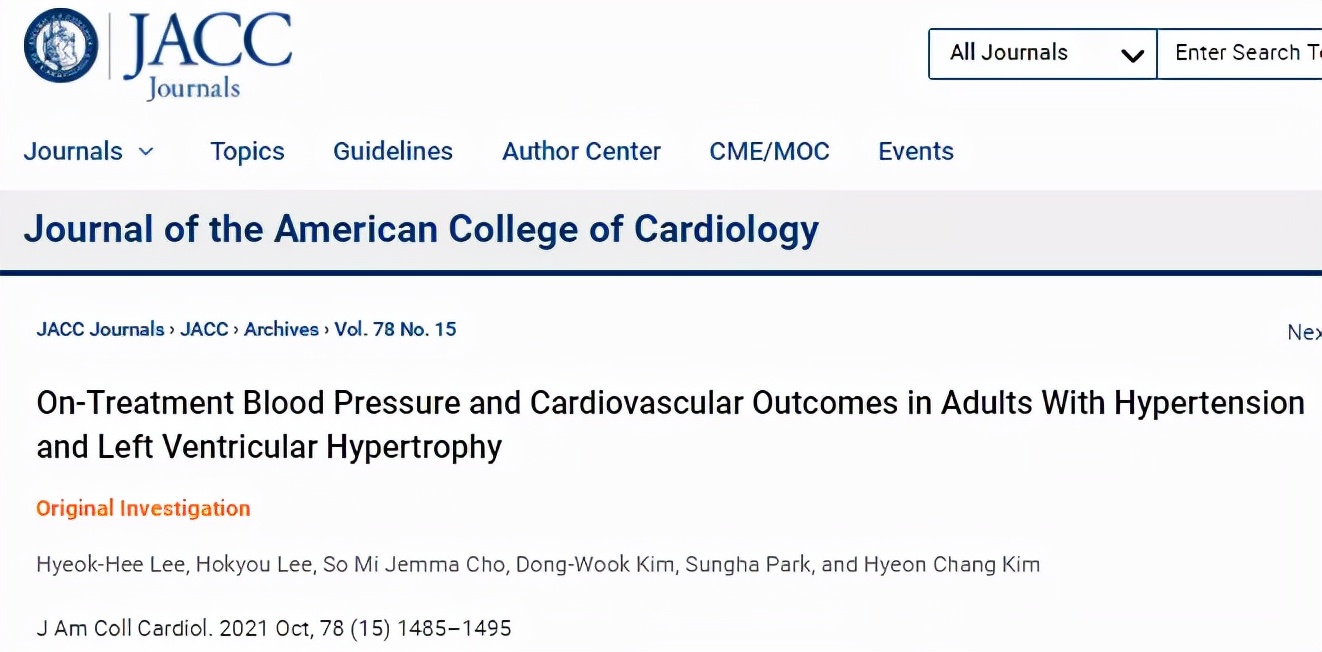This screenshot has height=652, width=1322.
Task: Open the Events navigation item
Action: (x=916, y=152)
